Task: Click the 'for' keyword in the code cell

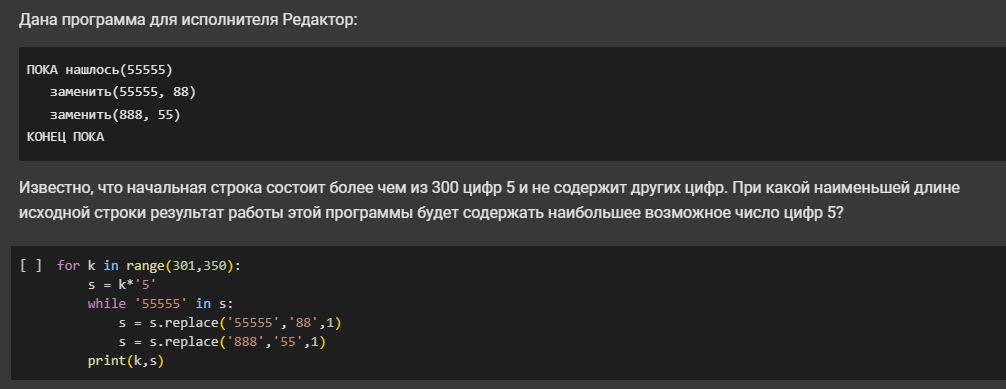Action: click(x=68, y=265)
